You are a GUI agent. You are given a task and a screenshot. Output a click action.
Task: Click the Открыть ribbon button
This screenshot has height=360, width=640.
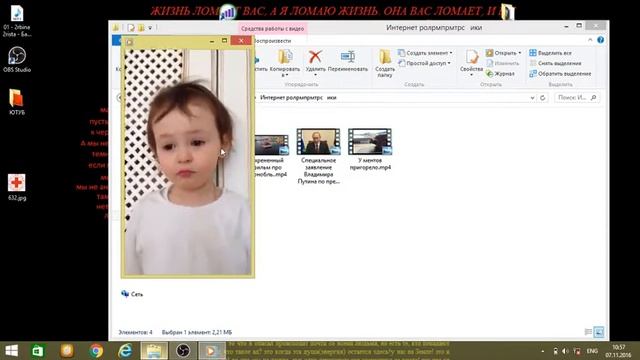point(503,53)
